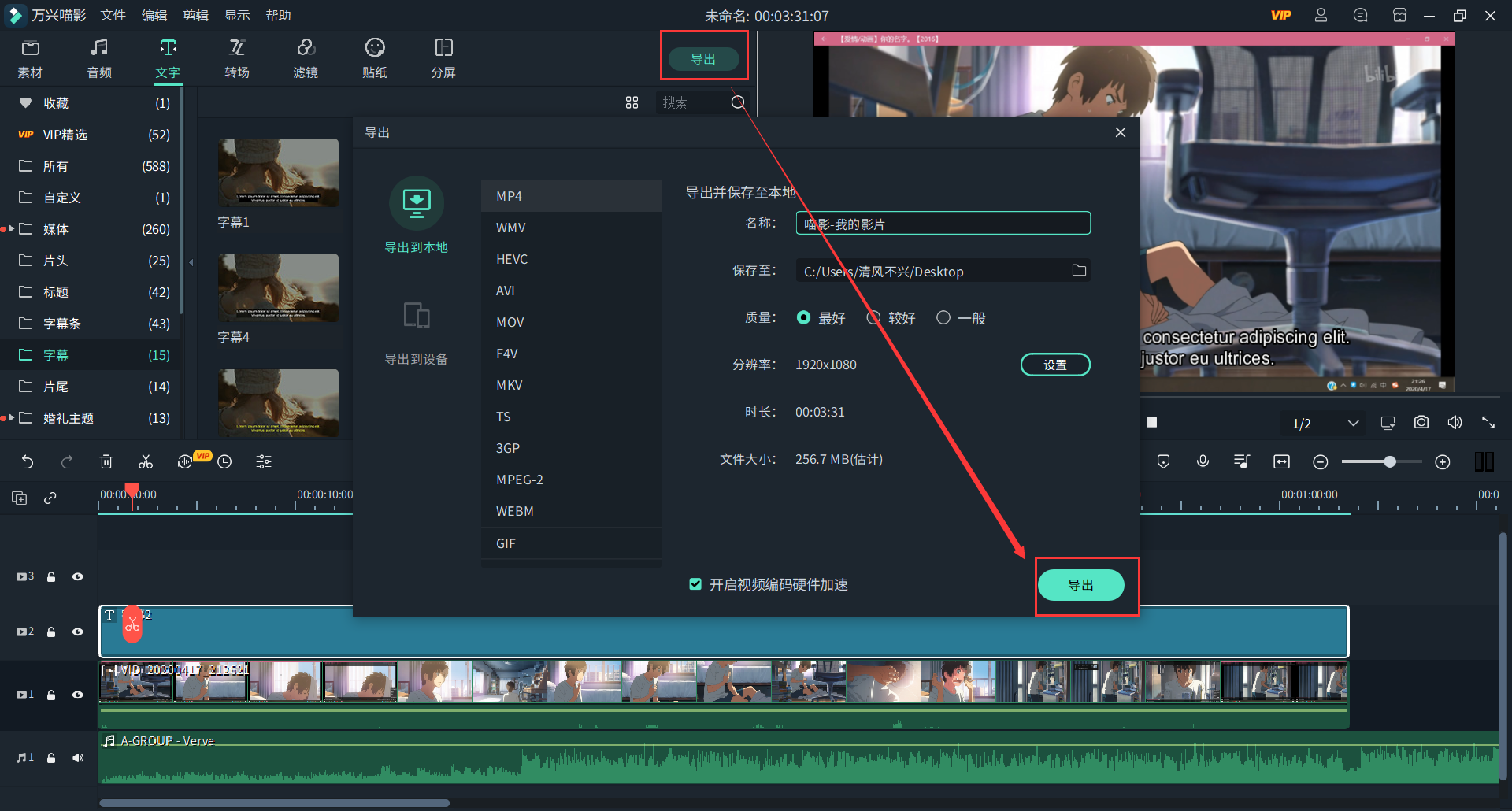Undo the last edit in timeline toolbar
Image resolution: width=1512 pixels, height=811 pixels.
coord(28,462)
